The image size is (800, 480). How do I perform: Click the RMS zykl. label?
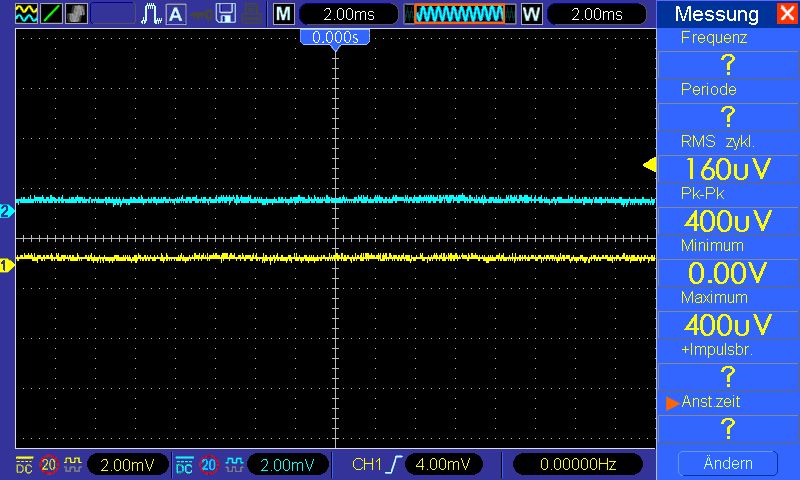point(717,142)
